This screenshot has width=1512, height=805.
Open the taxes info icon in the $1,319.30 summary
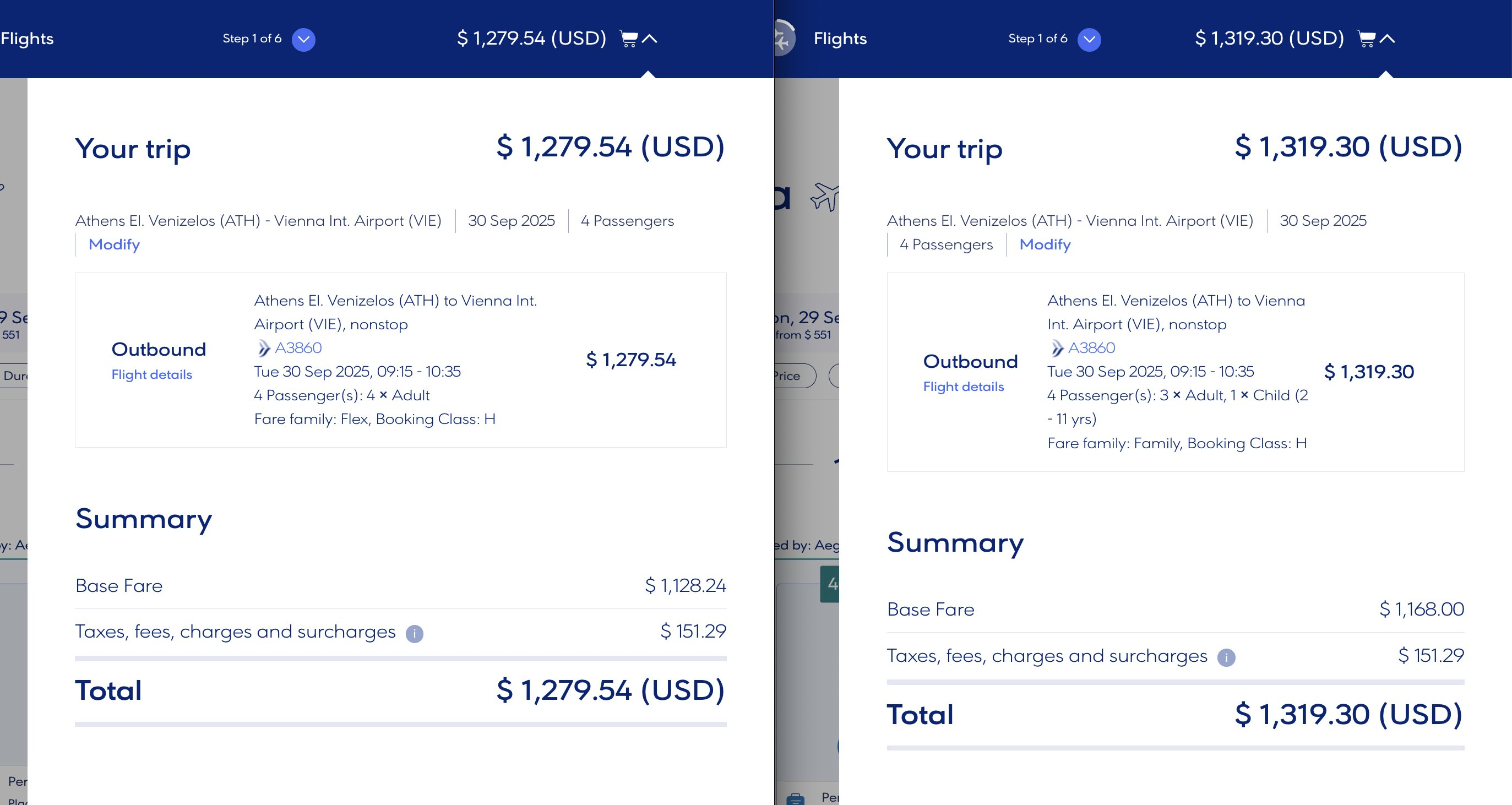click(1226, 657)
